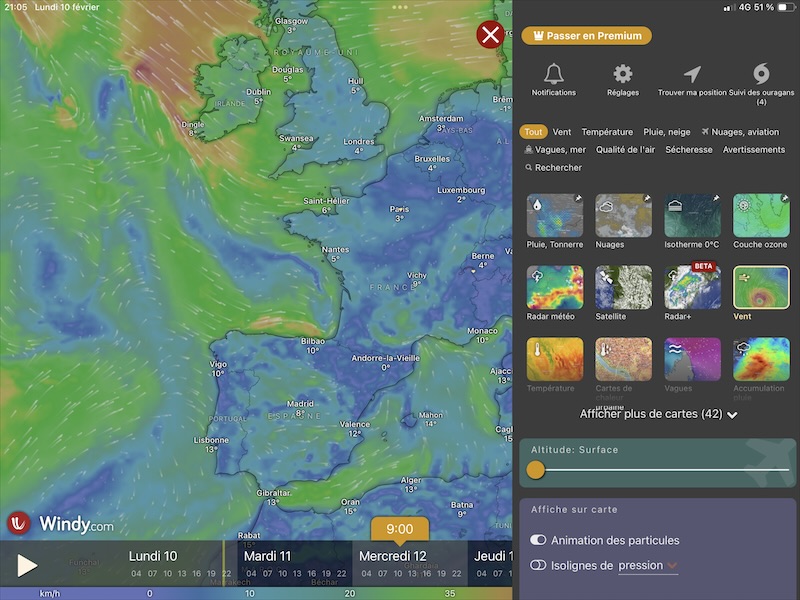The height and width of the screenshot is (600, 800).
Task: Choose the Satellite map layer
Action: point(623,288)
